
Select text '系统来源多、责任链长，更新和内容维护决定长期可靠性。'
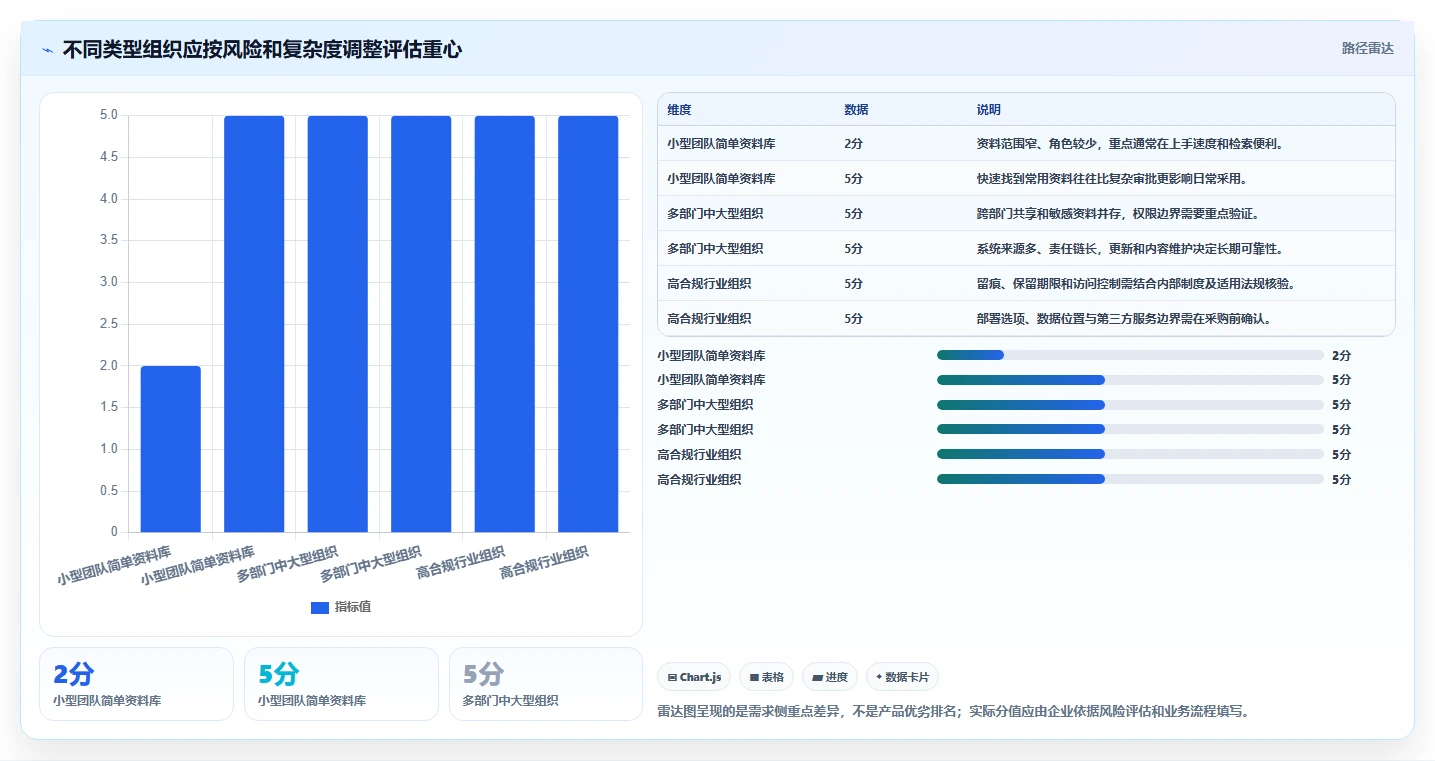pyautogui.click(x=1129, y=249)
